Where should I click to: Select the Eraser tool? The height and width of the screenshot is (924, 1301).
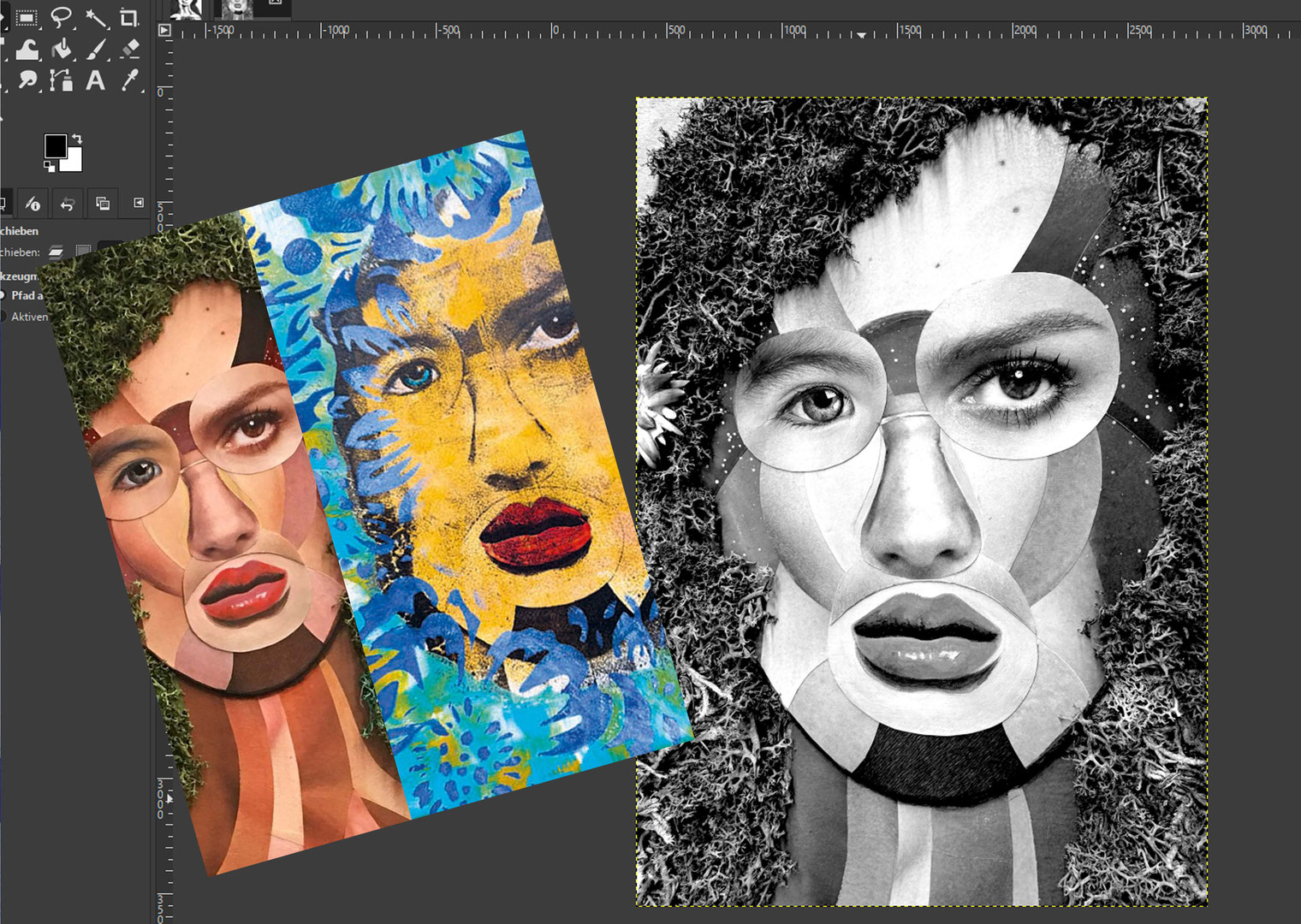click(130, 49)
